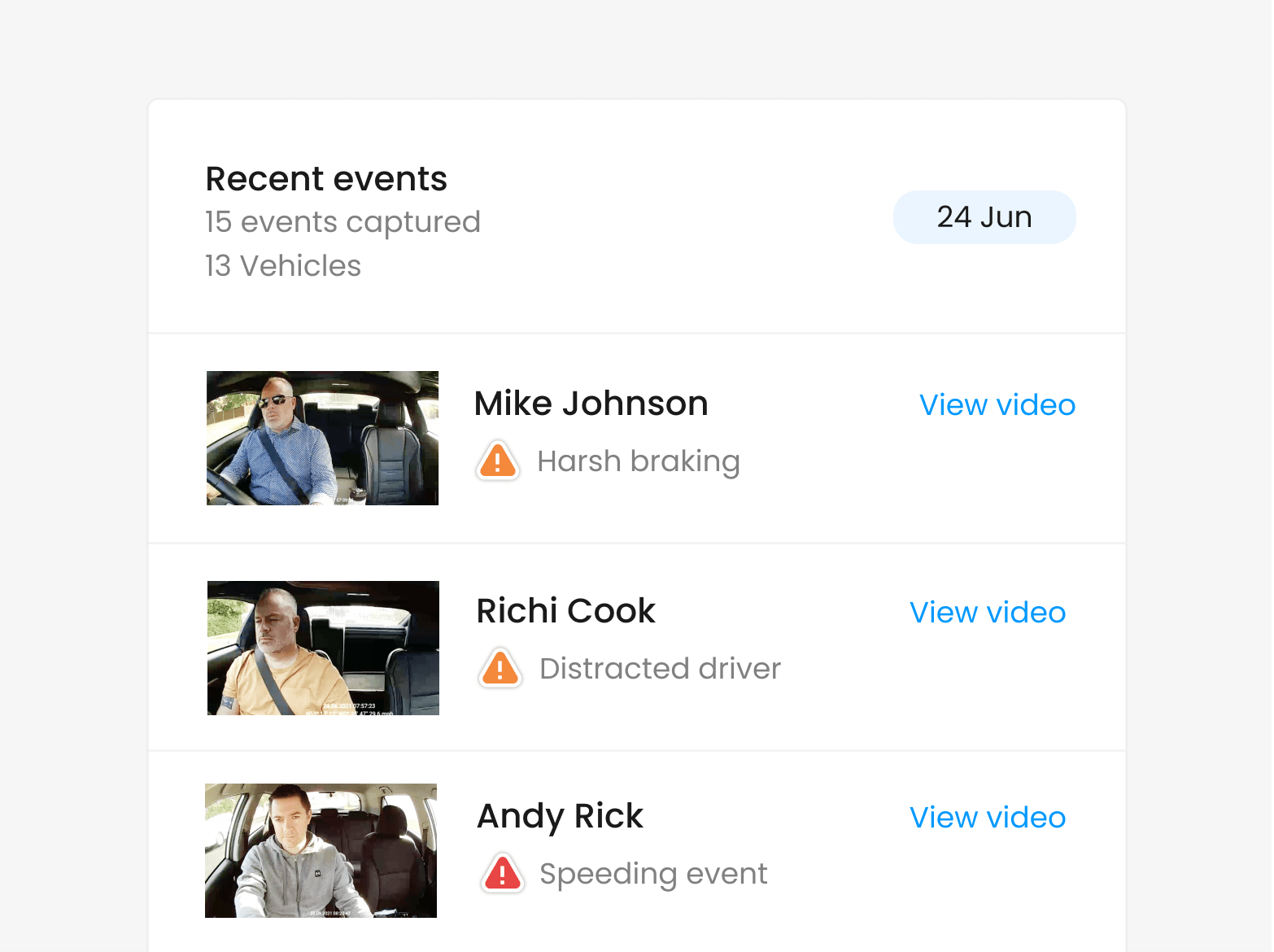Viewport: 1274px width, 952px height.
Task: Click the timestamp overlay on Richi Cook's thumbnail
Action: [x=350, y=710]
